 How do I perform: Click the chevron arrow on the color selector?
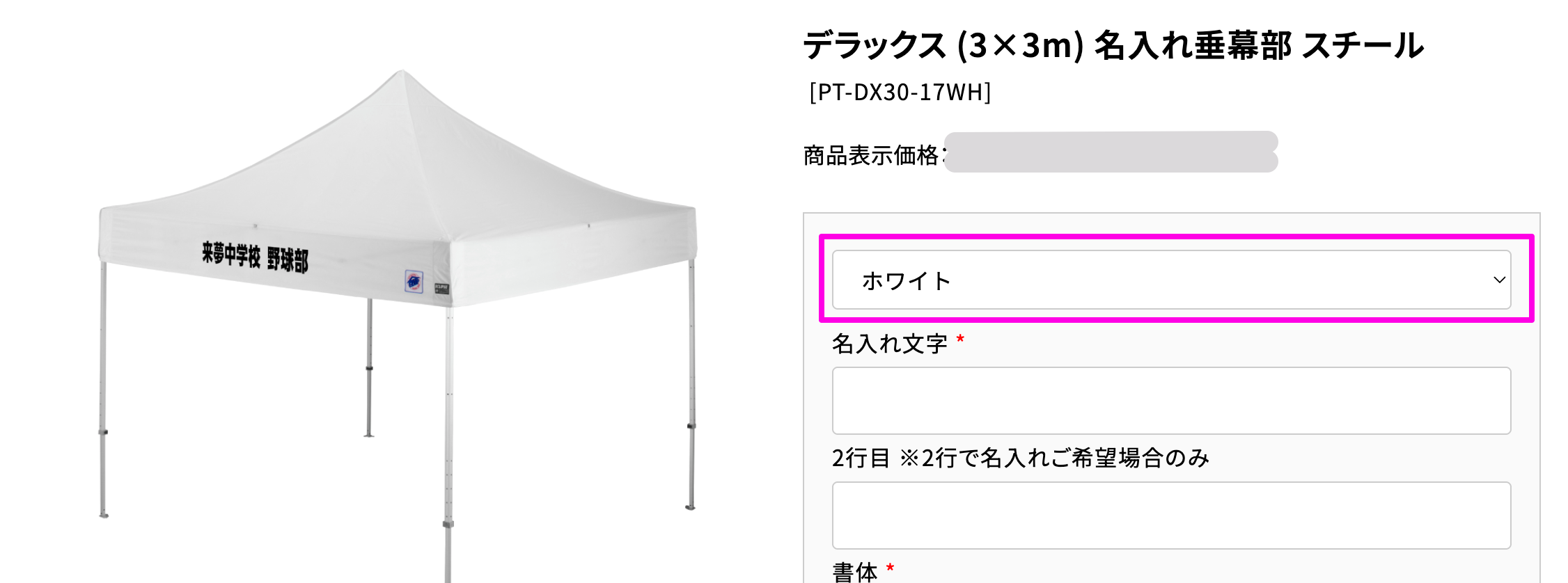[x=1499, y=280]
